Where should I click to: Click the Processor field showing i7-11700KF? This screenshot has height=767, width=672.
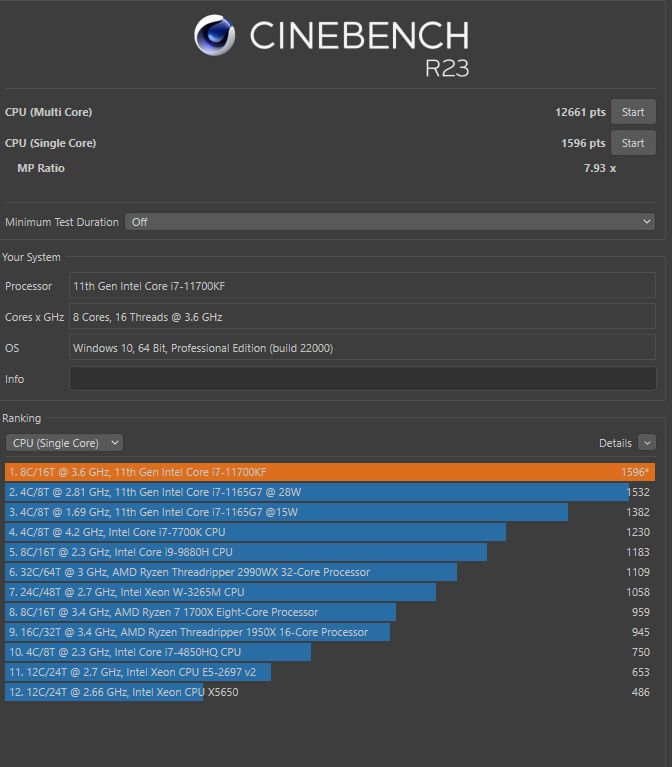pyautogui.click(x=362, y=286)
